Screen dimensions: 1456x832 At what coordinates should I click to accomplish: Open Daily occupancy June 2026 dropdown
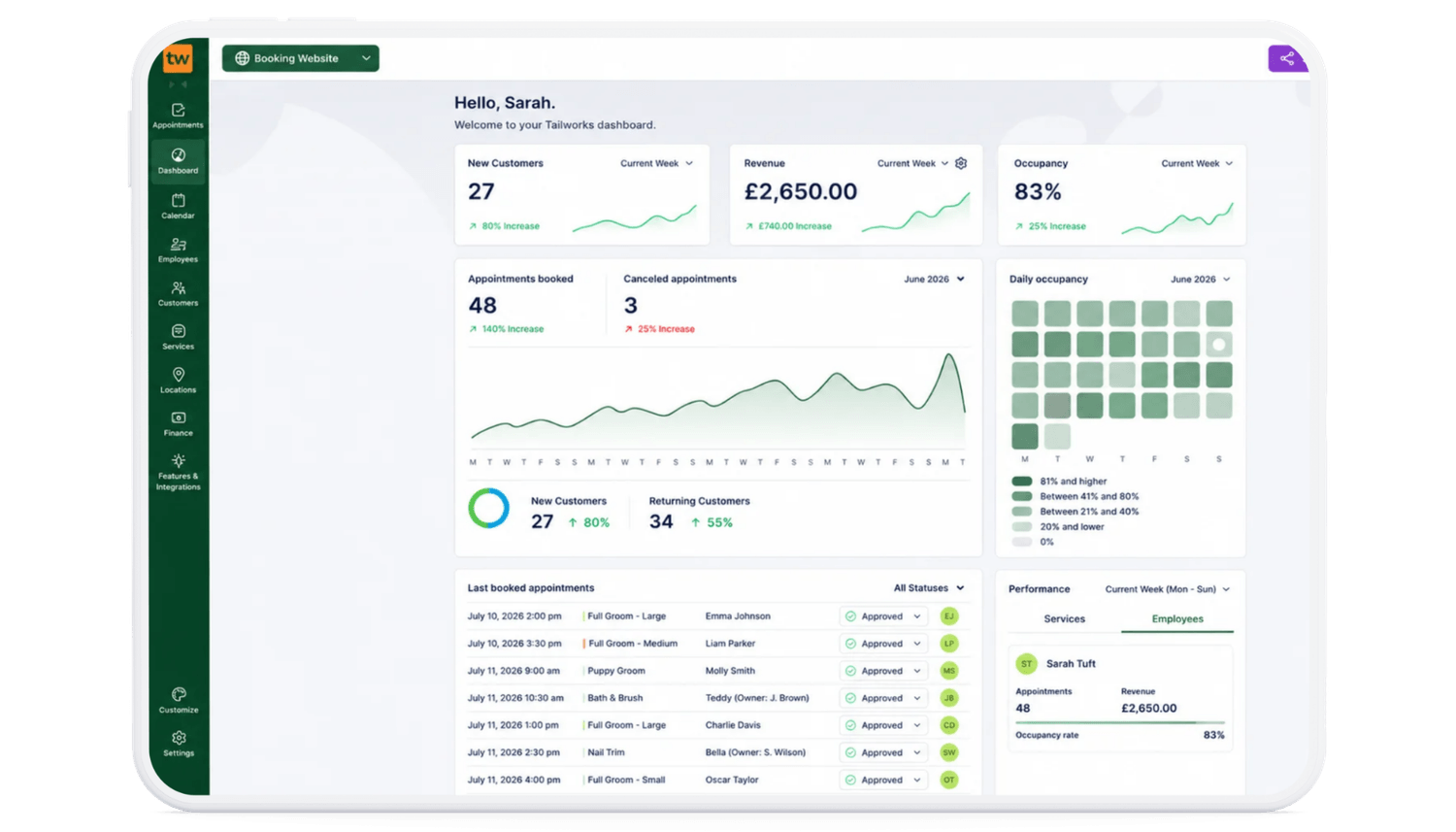click(1201, 279)
